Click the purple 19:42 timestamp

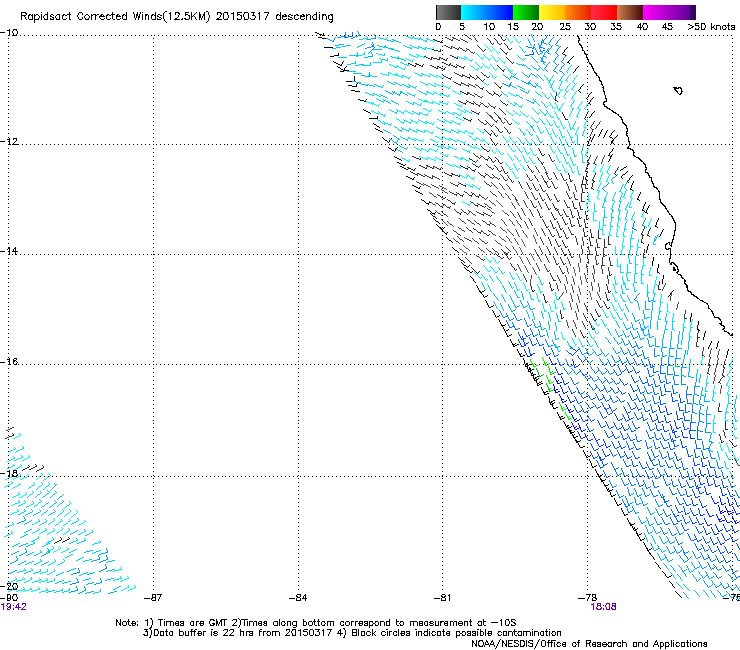click(x=13, y=607)
